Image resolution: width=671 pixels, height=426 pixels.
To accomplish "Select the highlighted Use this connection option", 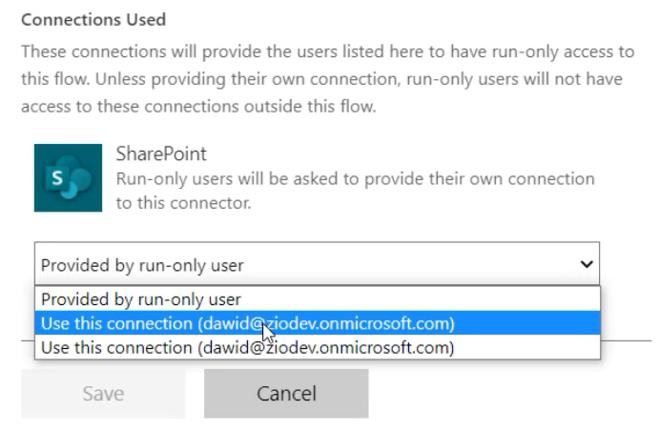I will pyautogui.click(x=317, y=323).
